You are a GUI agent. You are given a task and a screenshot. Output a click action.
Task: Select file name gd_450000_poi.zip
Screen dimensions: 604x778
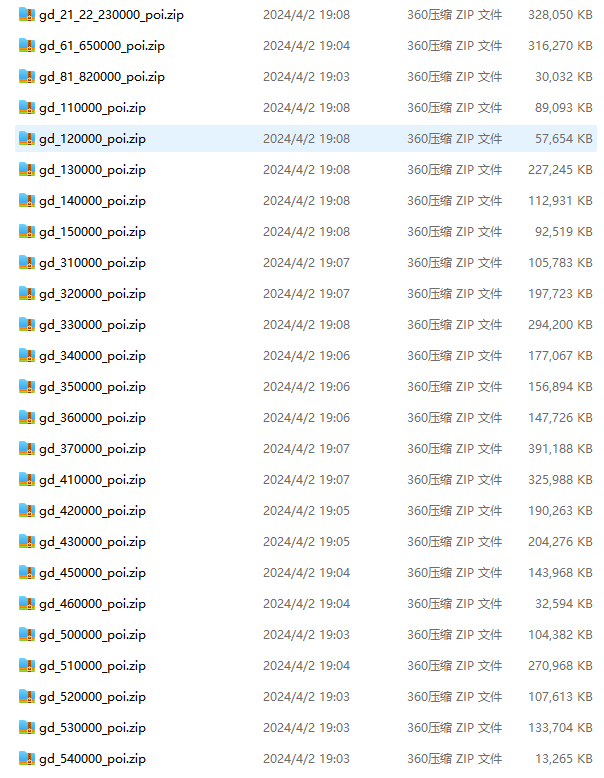[x=93, y=574]
